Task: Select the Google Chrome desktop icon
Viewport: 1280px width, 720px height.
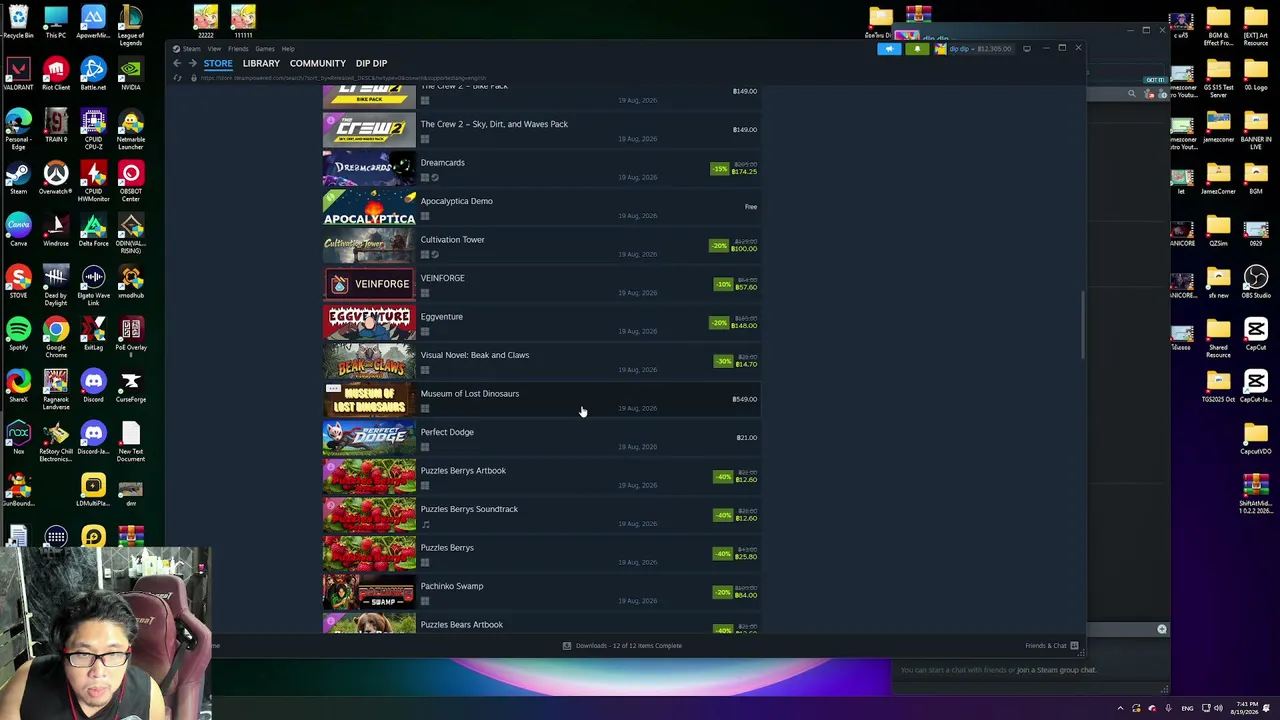Action: point(56,338)
